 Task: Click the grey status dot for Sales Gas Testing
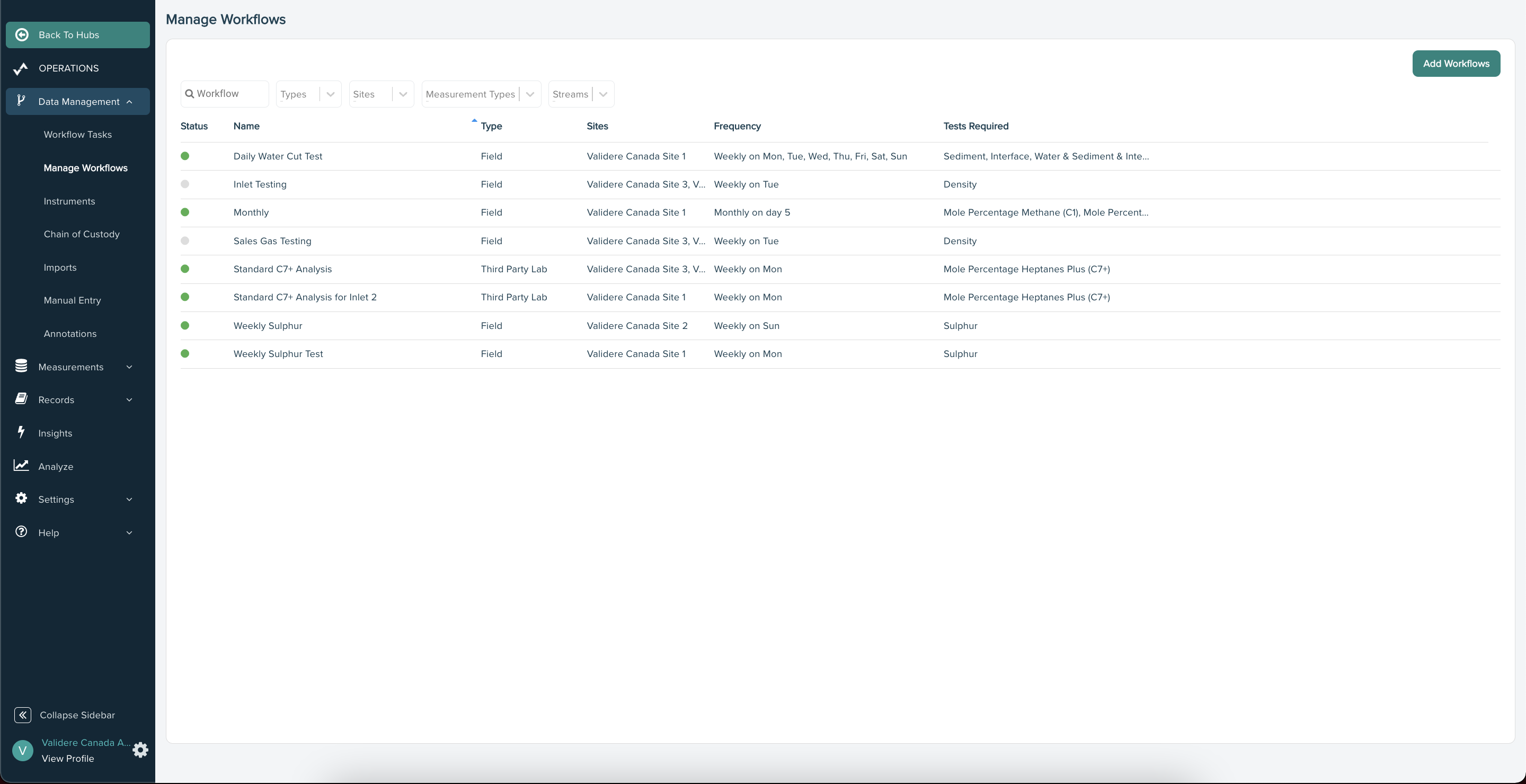(185, 241)
